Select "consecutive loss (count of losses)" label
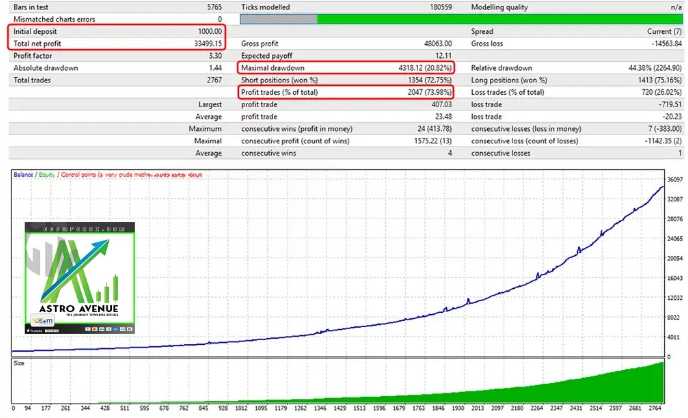 [x=524, y=141]
